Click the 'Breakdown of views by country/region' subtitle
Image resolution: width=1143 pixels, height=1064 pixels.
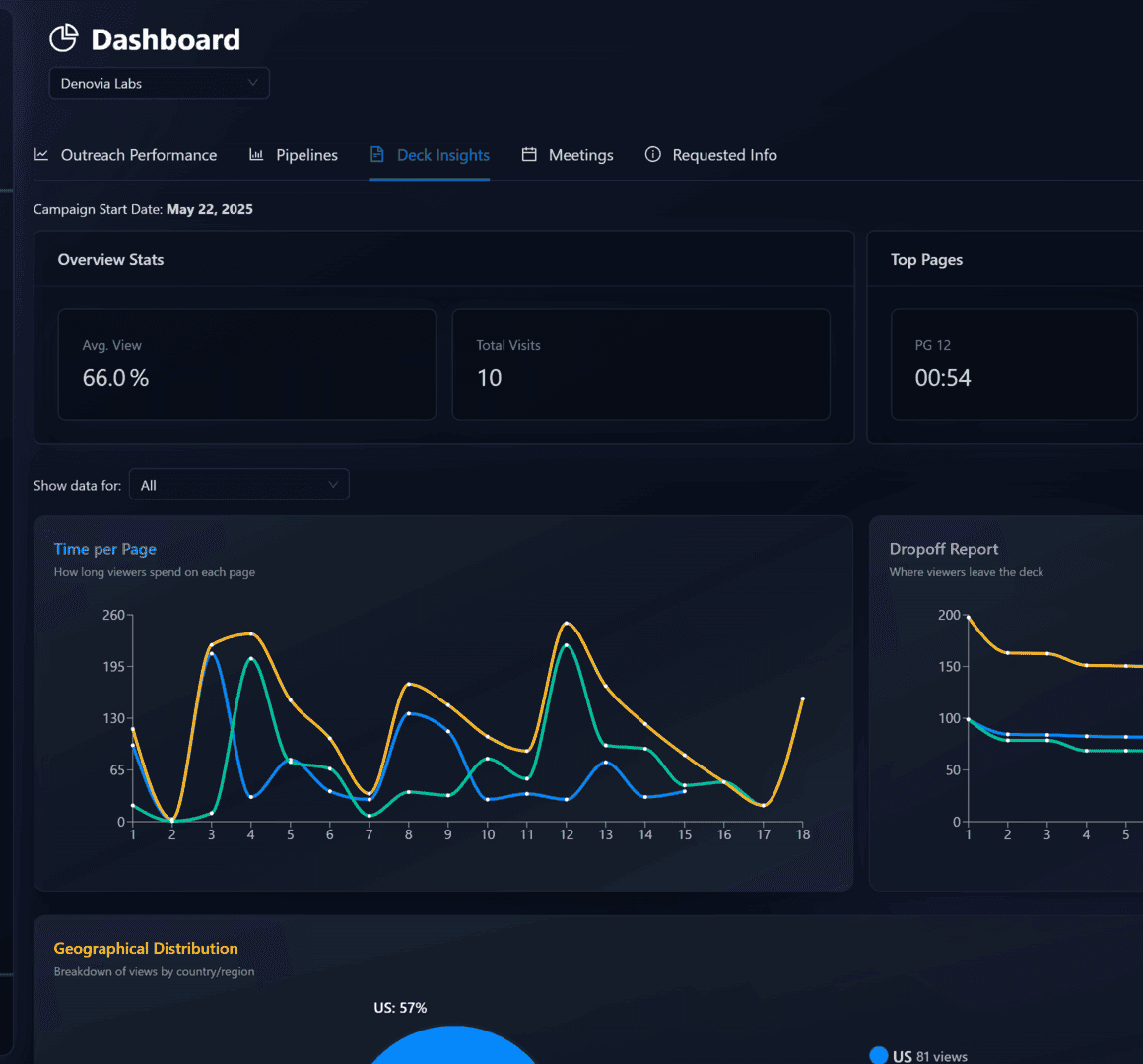[x=154, y=971]
